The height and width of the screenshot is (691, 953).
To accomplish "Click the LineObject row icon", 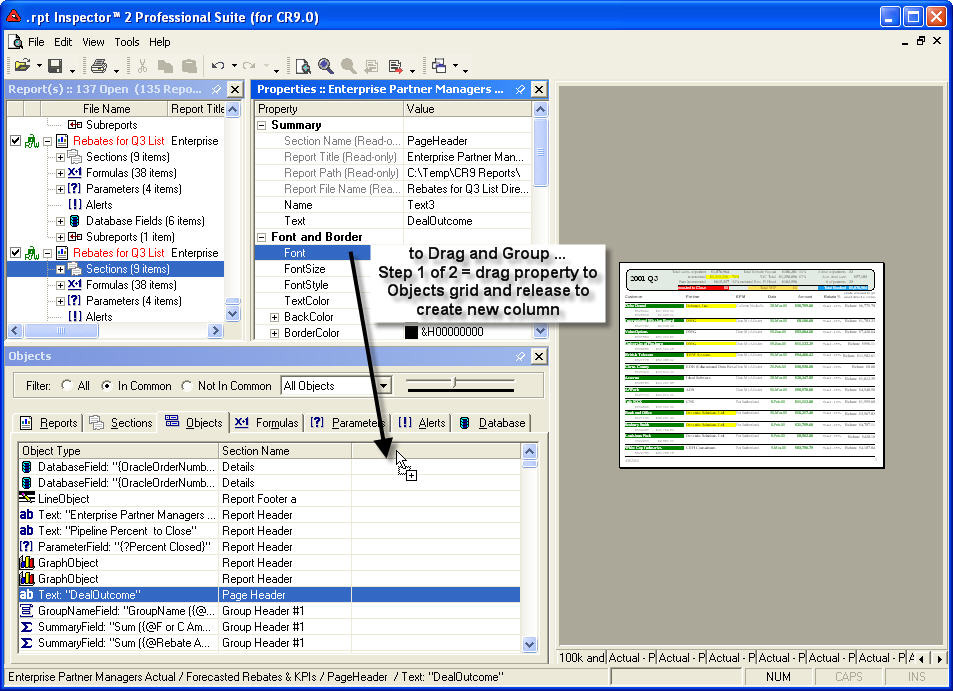I will click(26, 498).
